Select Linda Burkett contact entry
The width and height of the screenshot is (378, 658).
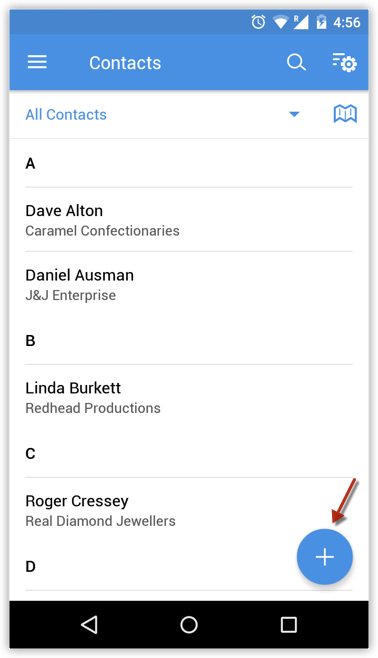[189, 397]
